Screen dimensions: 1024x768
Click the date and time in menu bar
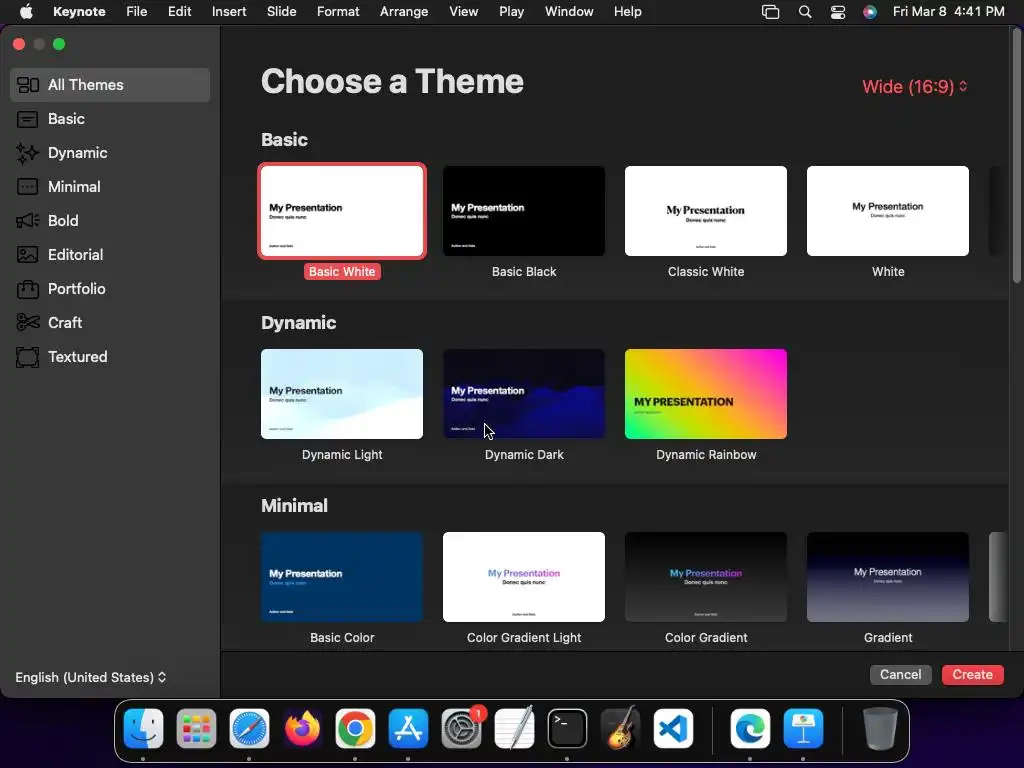pos(948,12)
